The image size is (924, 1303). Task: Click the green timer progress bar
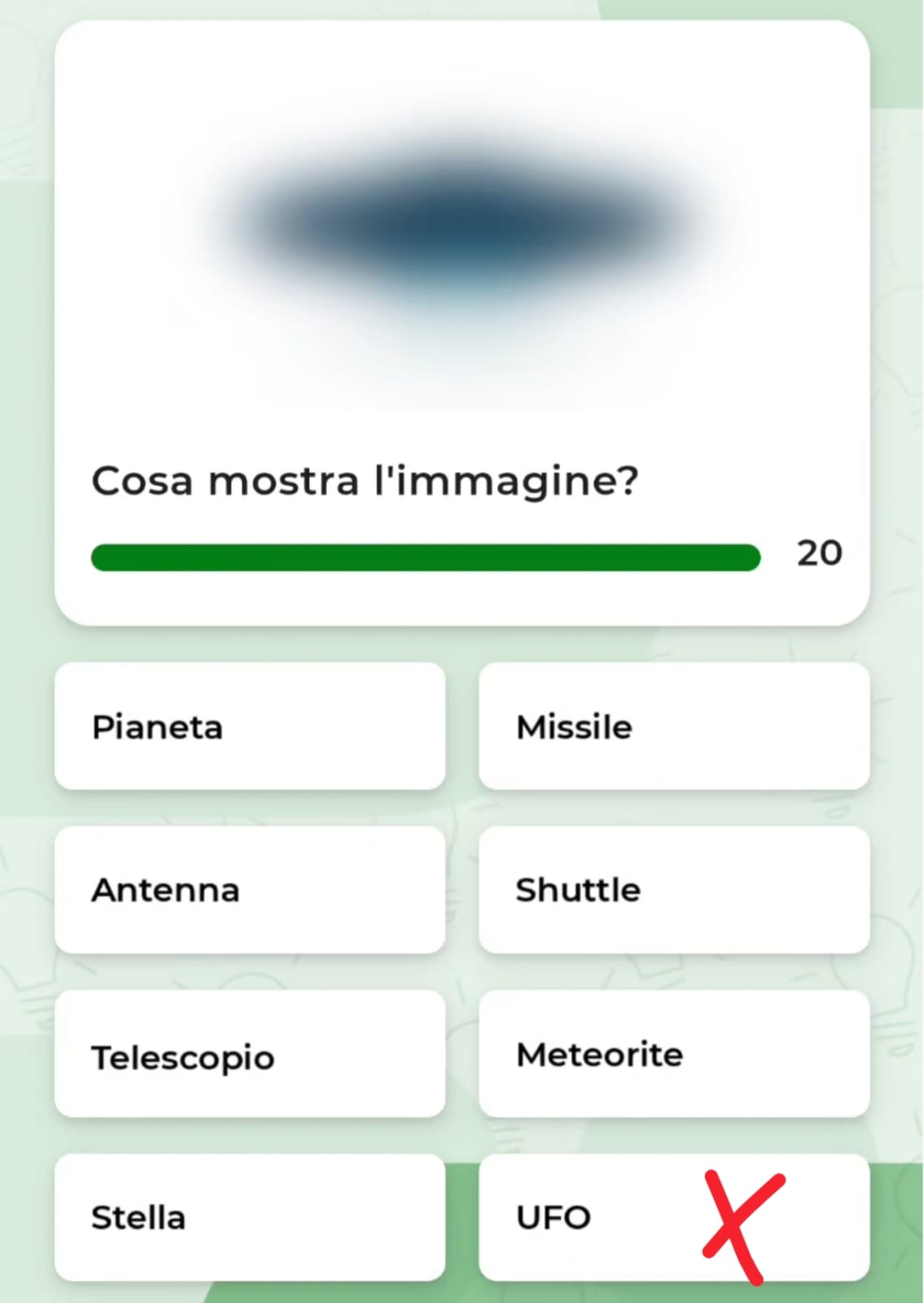pos(425,558)
